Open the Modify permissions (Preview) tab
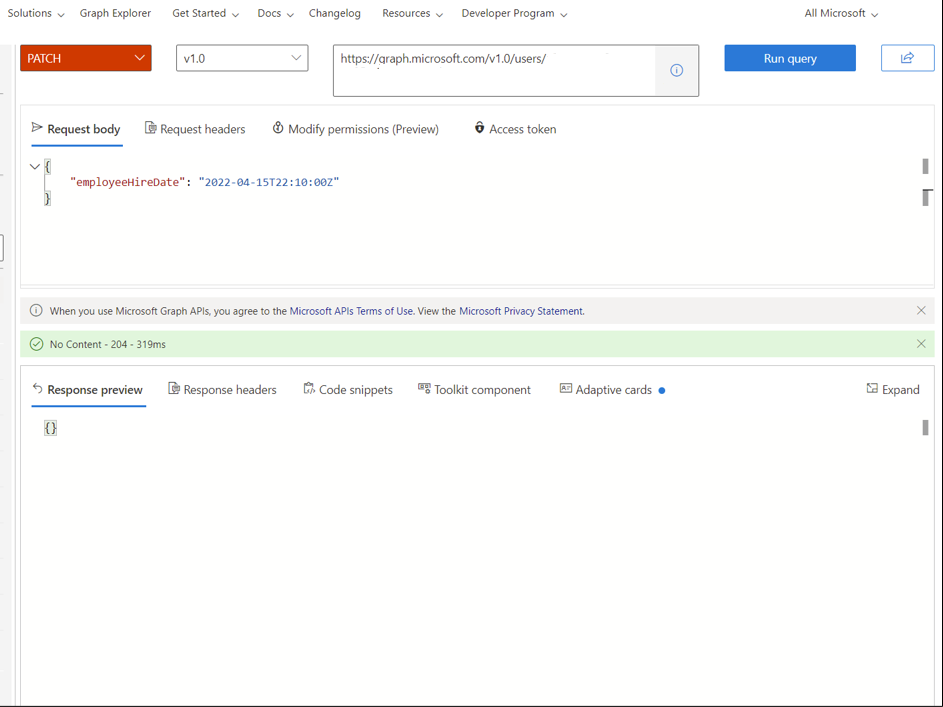The width and height of the screenshot is (943, 707). (355, 129)
